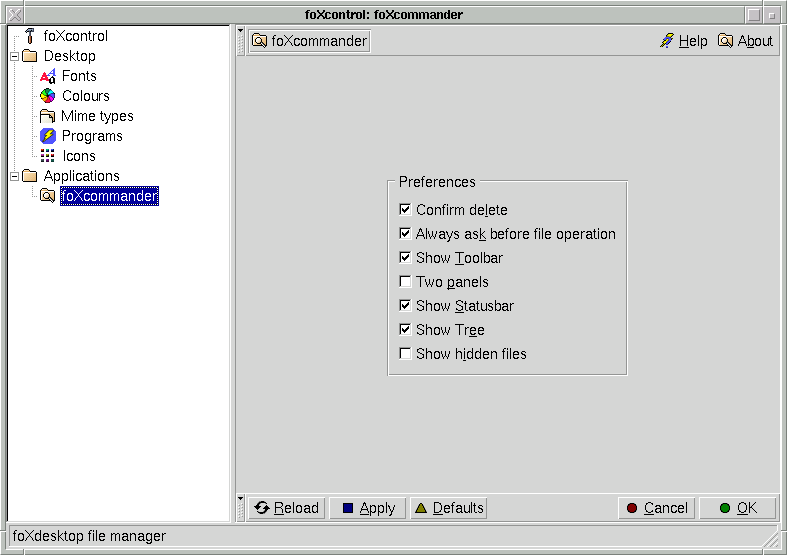This screenshot has width=787, height=555.
Task: Click the foXcommander header button icon
Action: 259,41
